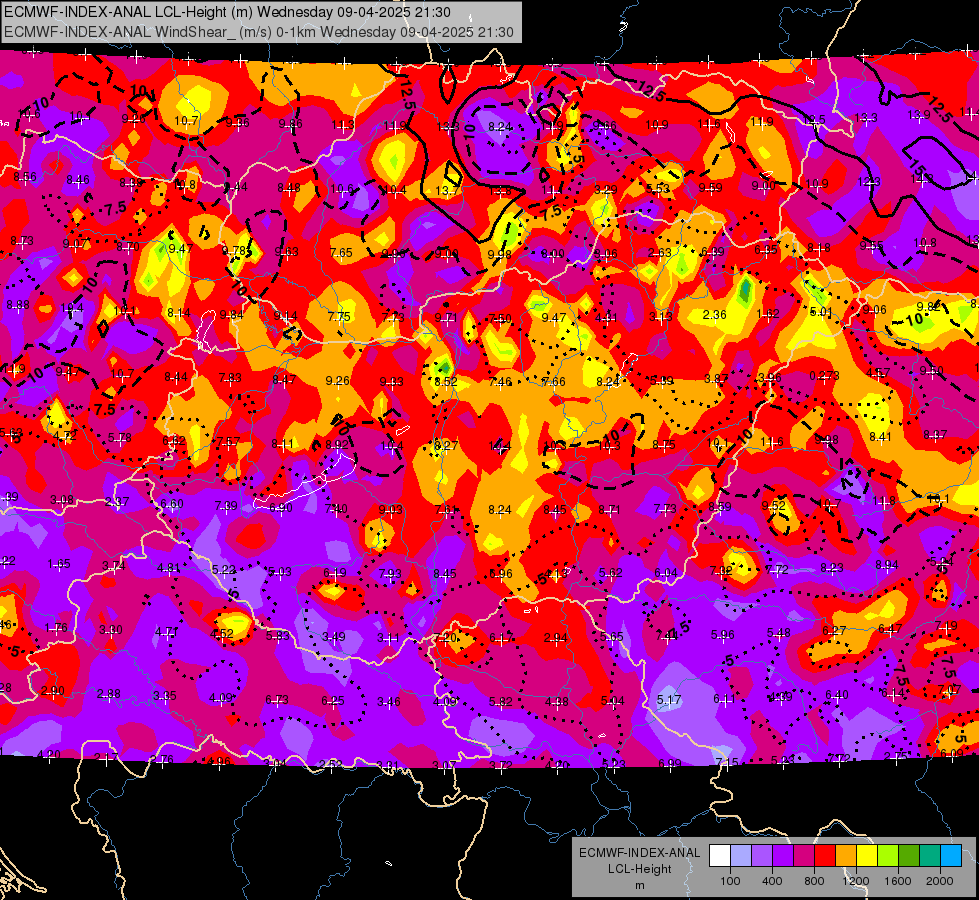Click the wind shear value 4.81
Screen dimensions: 979x900
tap(169, 568)
